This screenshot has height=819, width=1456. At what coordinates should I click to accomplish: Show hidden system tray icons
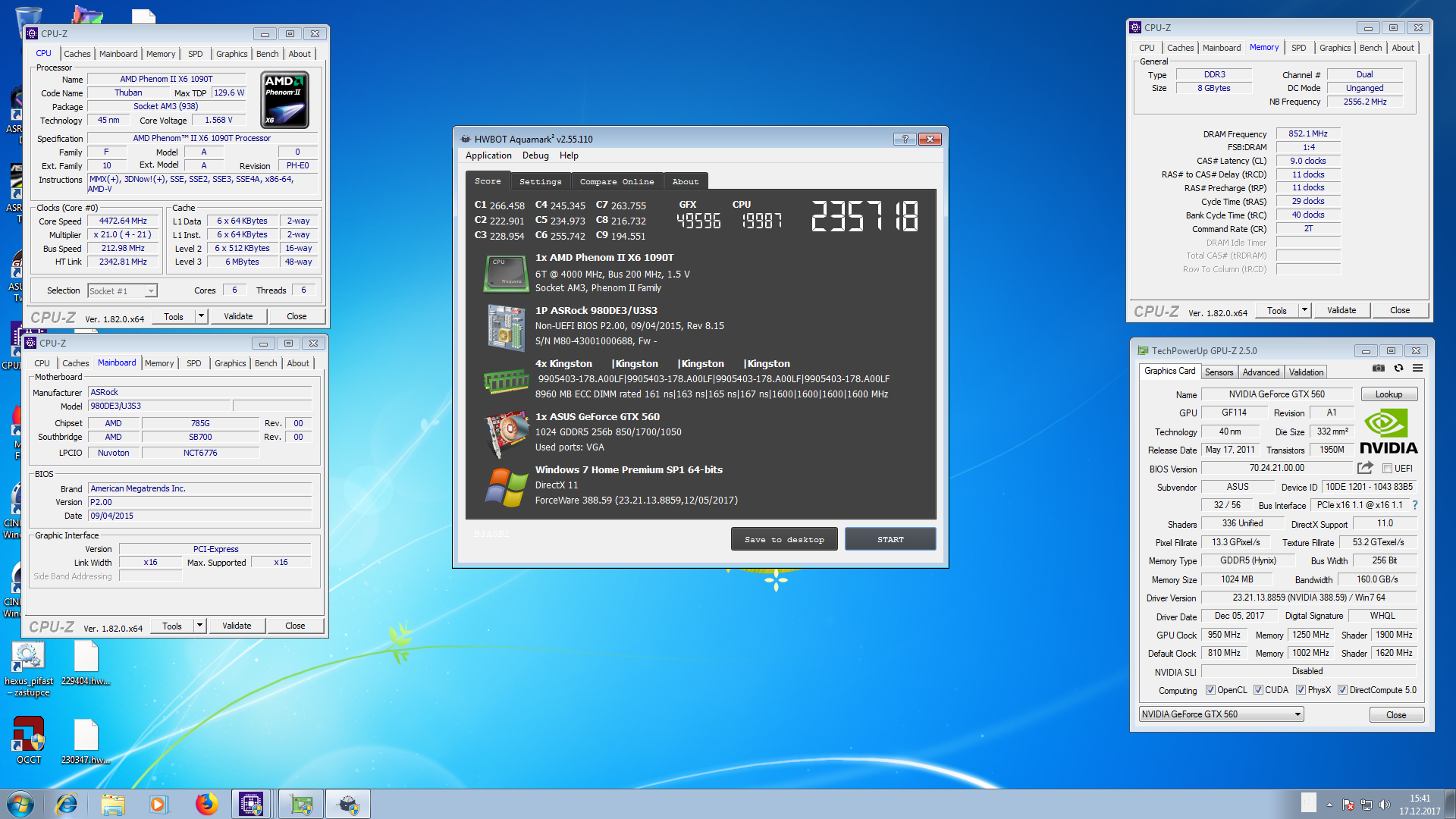point(1329,805)
